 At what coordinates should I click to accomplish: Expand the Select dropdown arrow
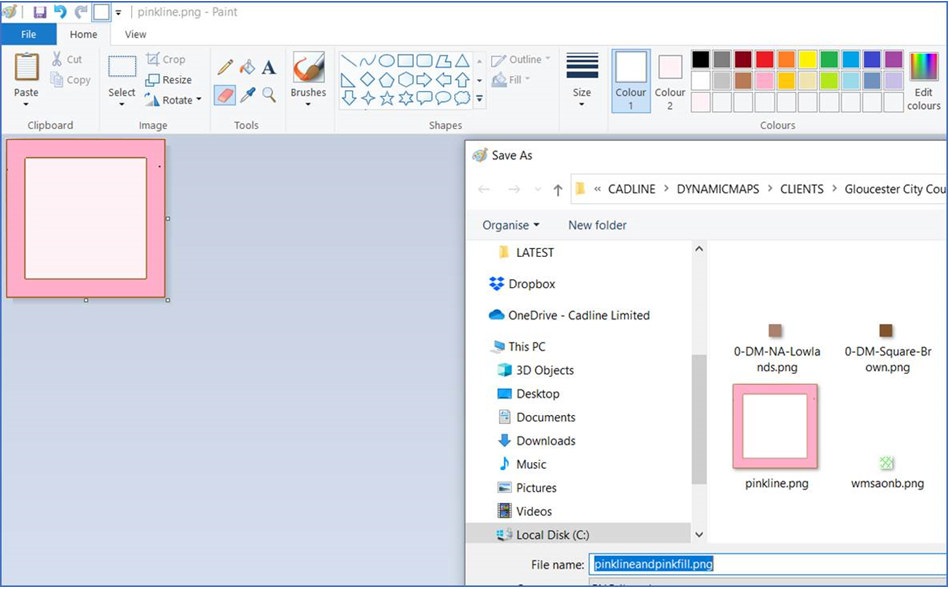coord(122,105)
